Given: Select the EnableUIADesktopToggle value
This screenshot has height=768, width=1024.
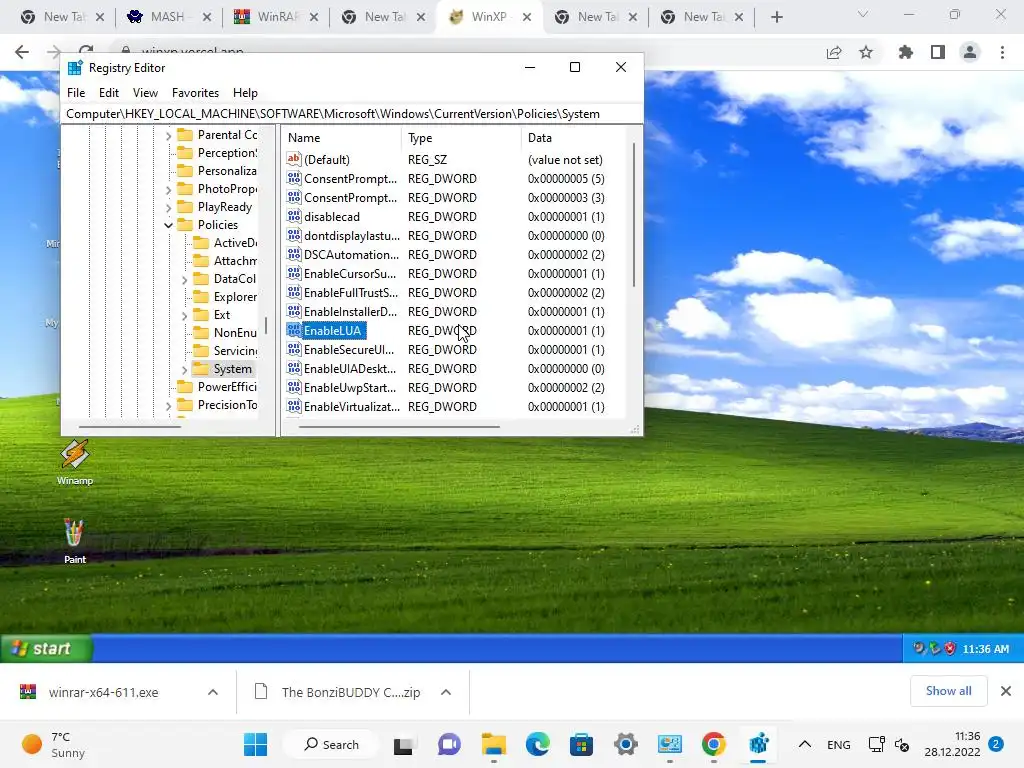Looking at the screenshot, I should (349, 368).
